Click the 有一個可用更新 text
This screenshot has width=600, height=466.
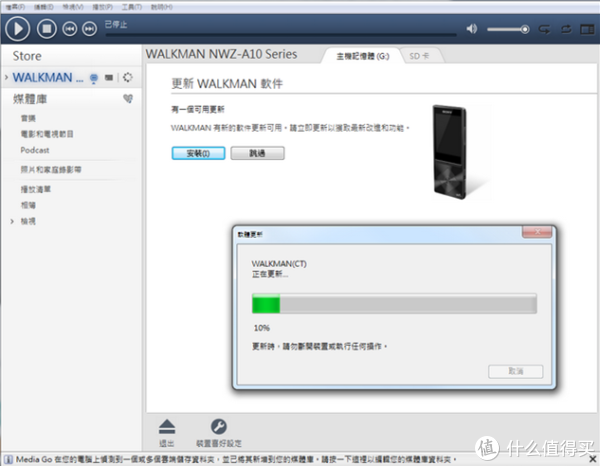click(198, 110)
